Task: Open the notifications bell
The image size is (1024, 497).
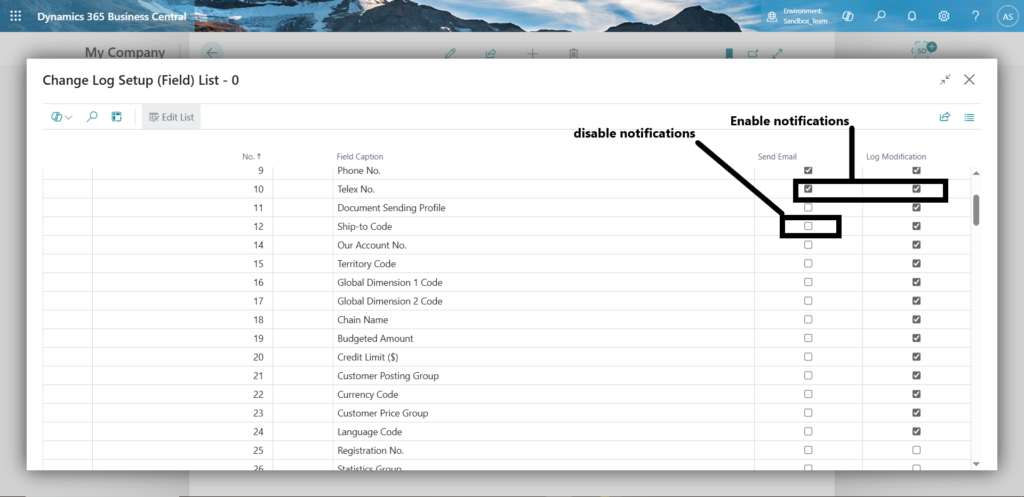Action: pos(912,16)
